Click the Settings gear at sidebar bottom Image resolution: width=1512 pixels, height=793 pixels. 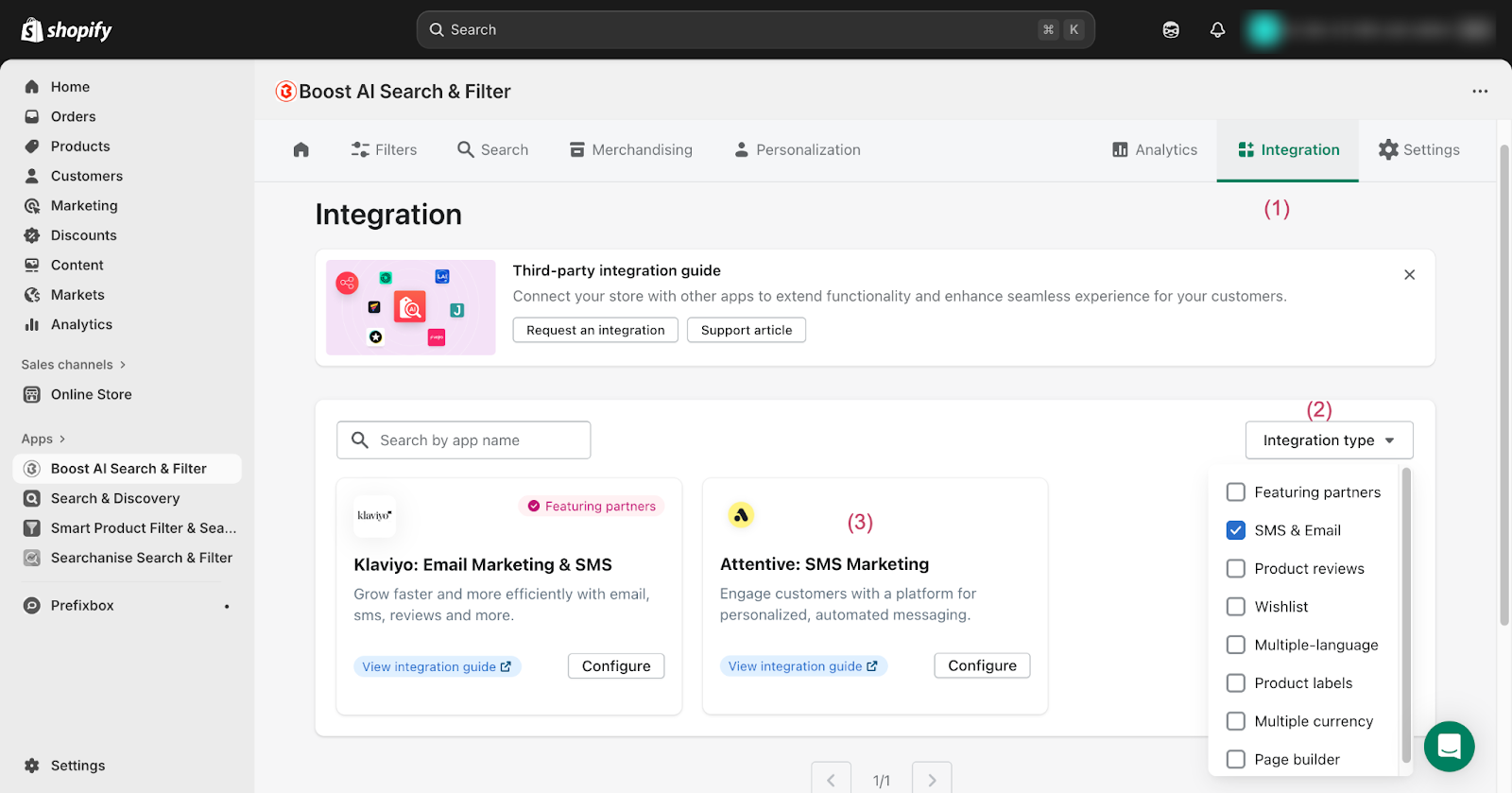[x=32, y=766]
